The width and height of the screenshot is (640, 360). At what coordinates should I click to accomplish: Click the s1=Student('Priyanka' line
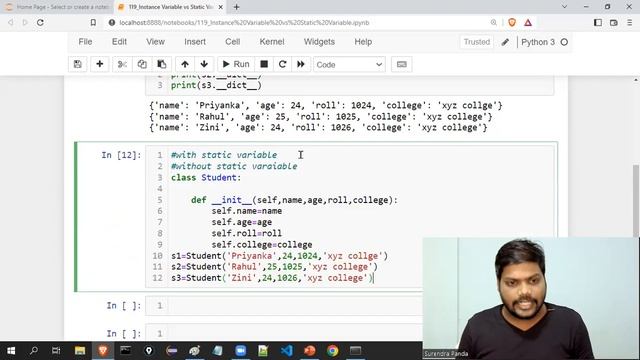(x=279, y=256)
